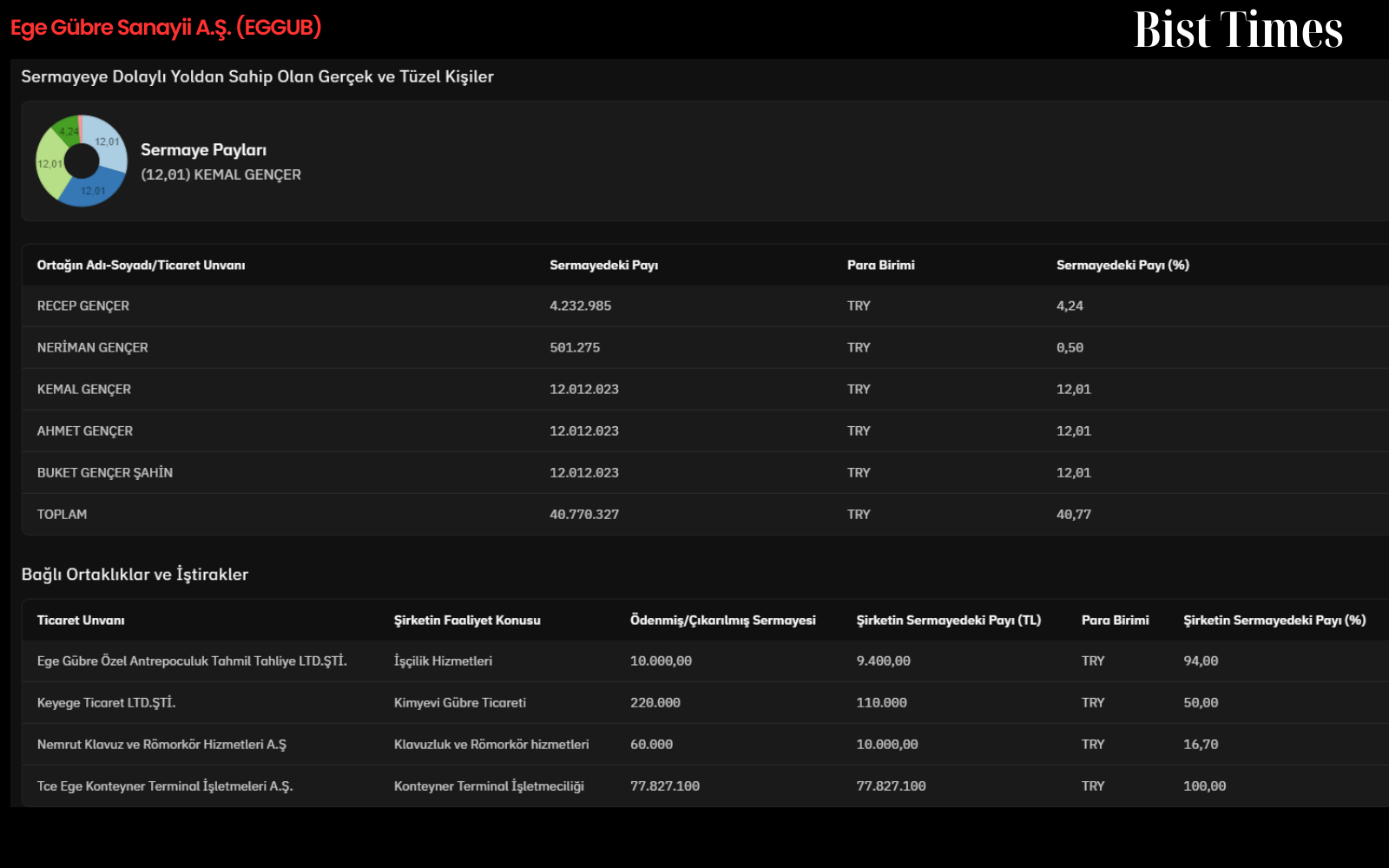Click the Şirketin Faaliyet Konusu column header

467,620
